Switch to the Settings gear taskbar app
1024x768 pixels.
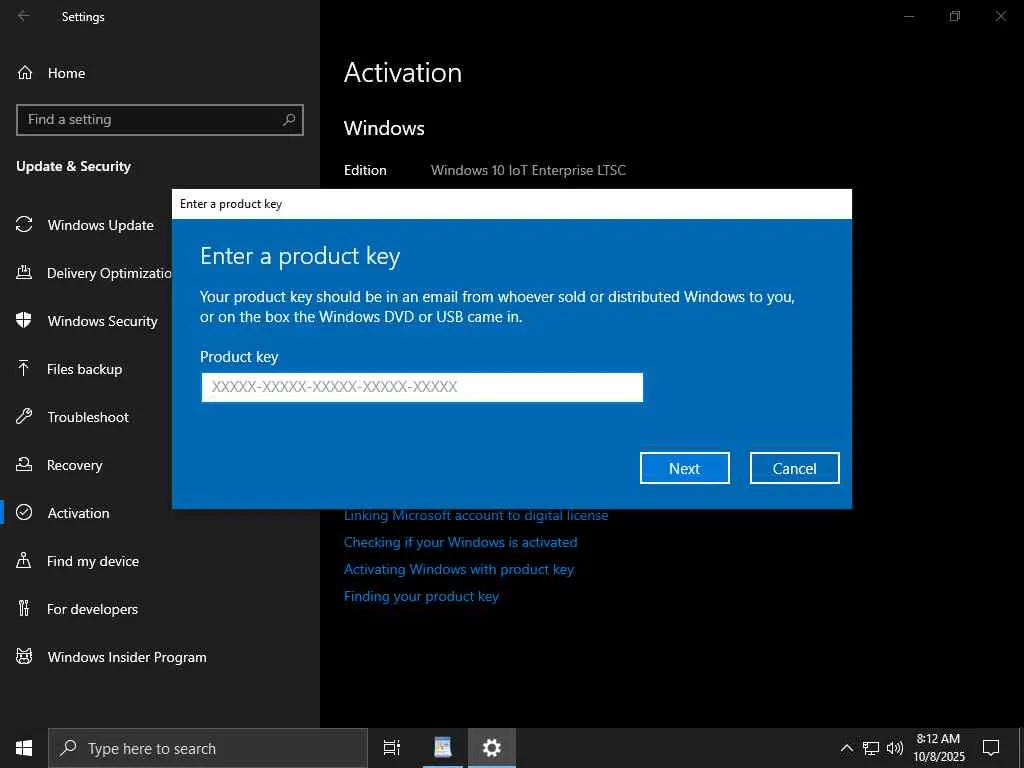(x=492, y=748)
